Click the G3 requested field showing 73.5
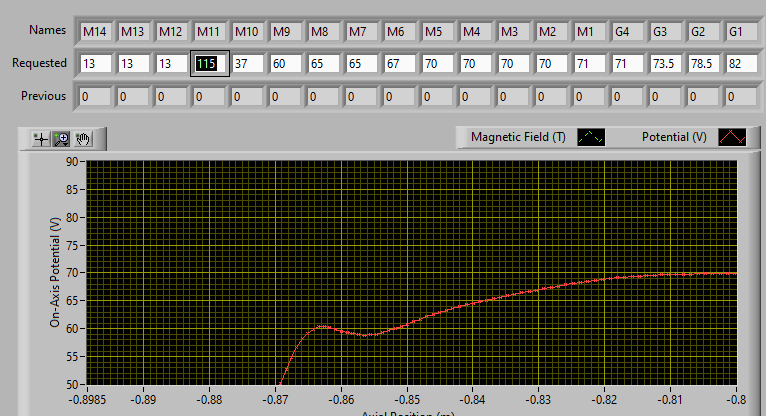 pyautogui.click(x=665, y=64)
